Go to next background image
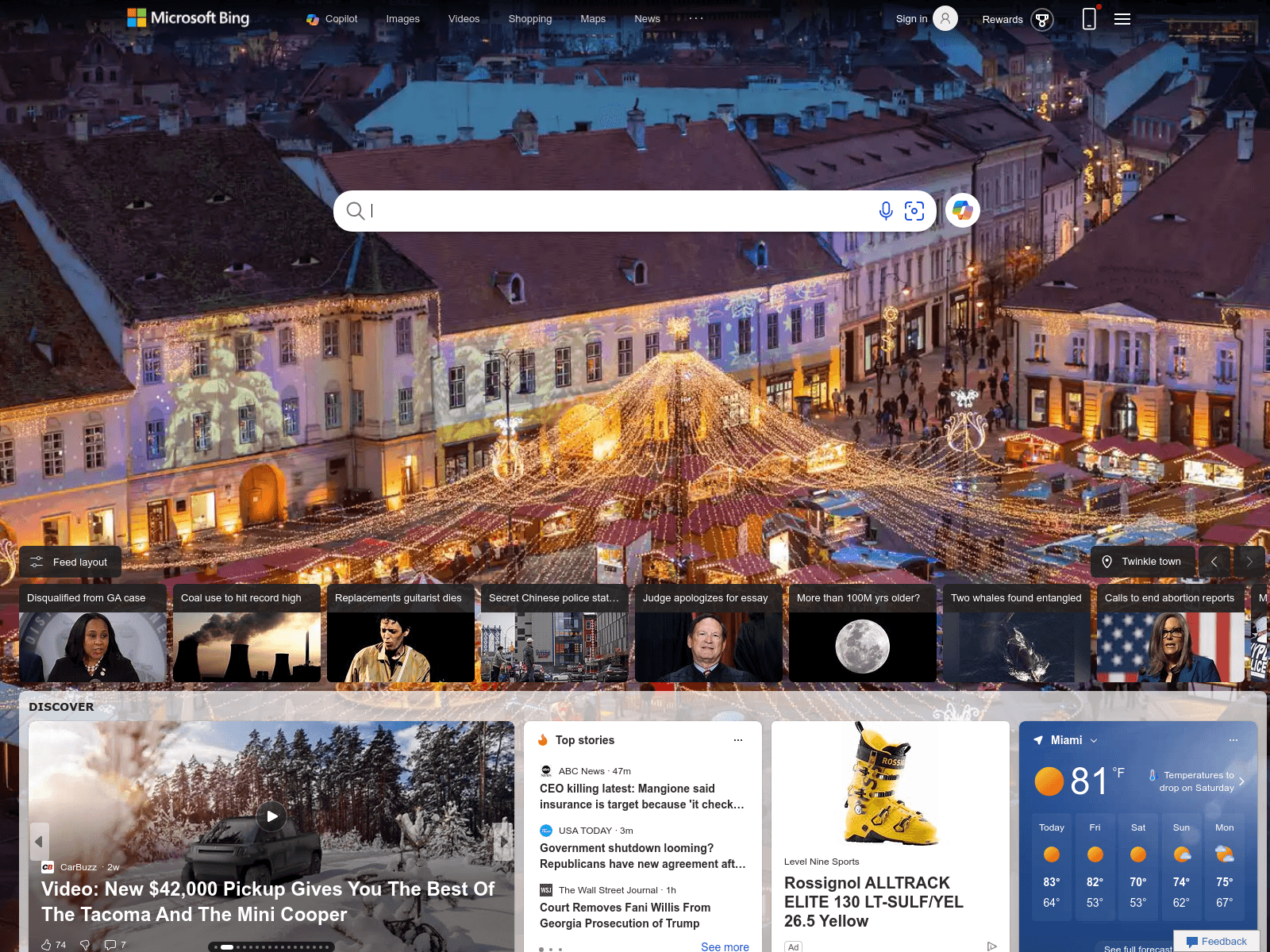 [x=1249, y=562]
